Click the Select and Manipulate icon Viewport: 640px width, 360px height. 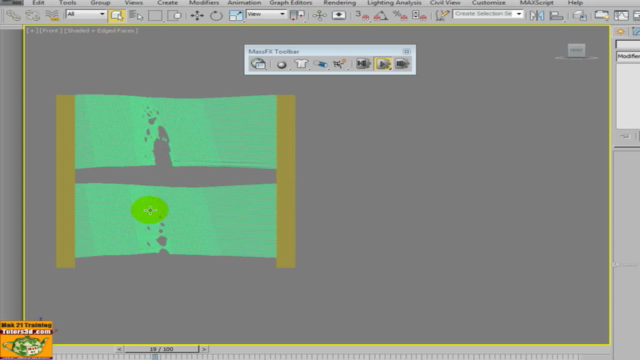point(320,16)
